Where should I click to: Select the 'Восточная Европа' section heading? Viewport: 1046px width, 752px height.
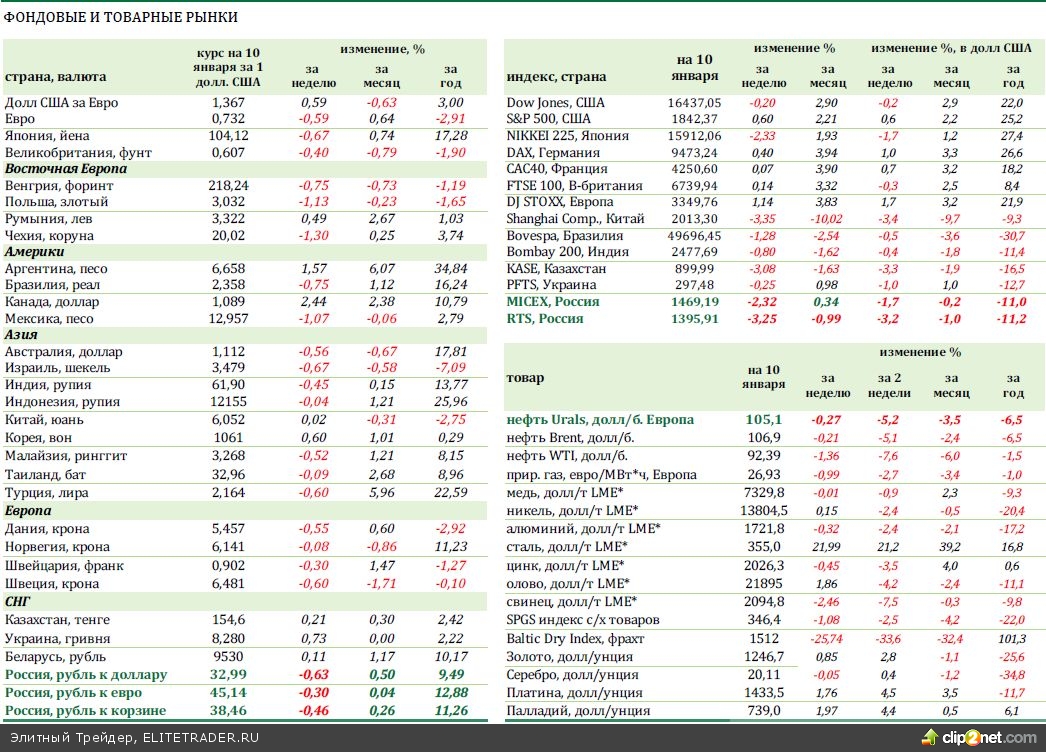tap(65, 169)
